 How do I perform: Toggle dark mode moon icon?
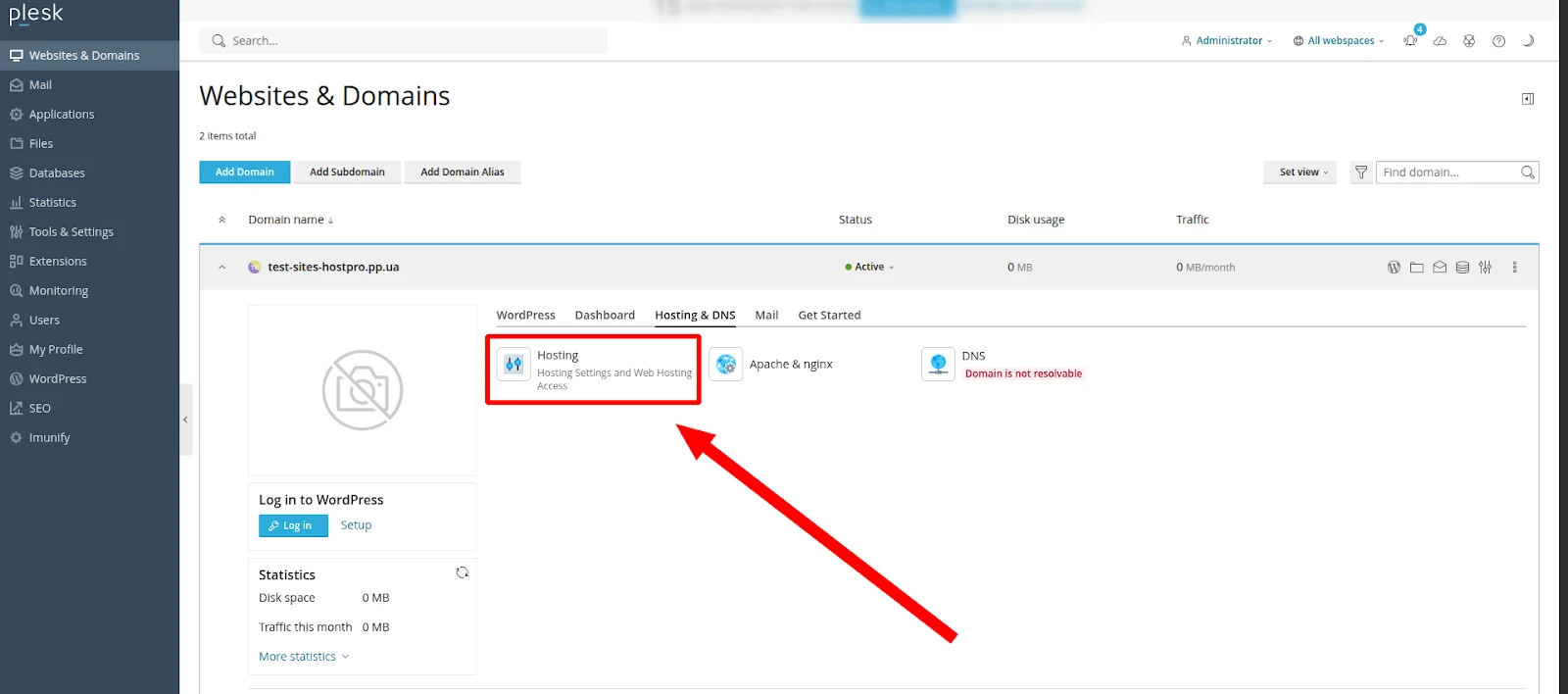click(x=1528, y=41)
